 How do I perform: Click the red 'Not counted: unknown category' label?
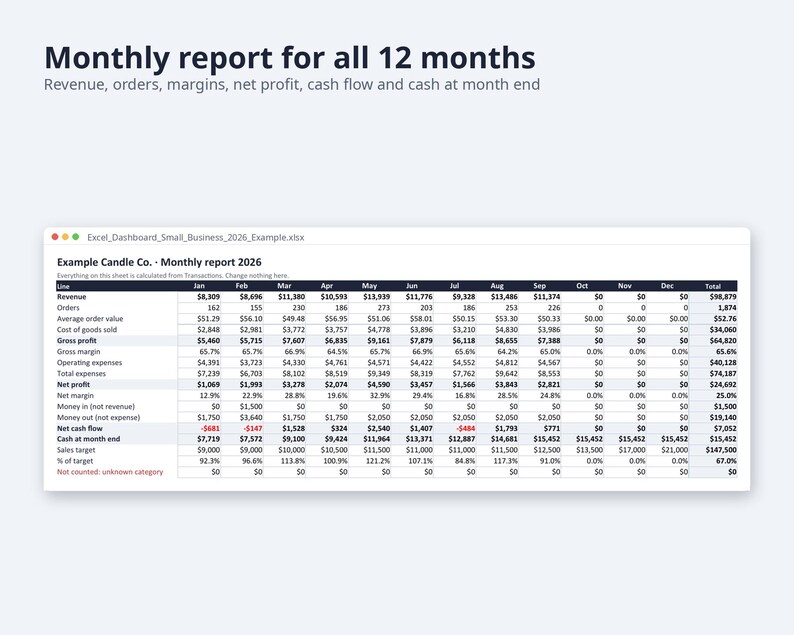click(x=110, y=472)
